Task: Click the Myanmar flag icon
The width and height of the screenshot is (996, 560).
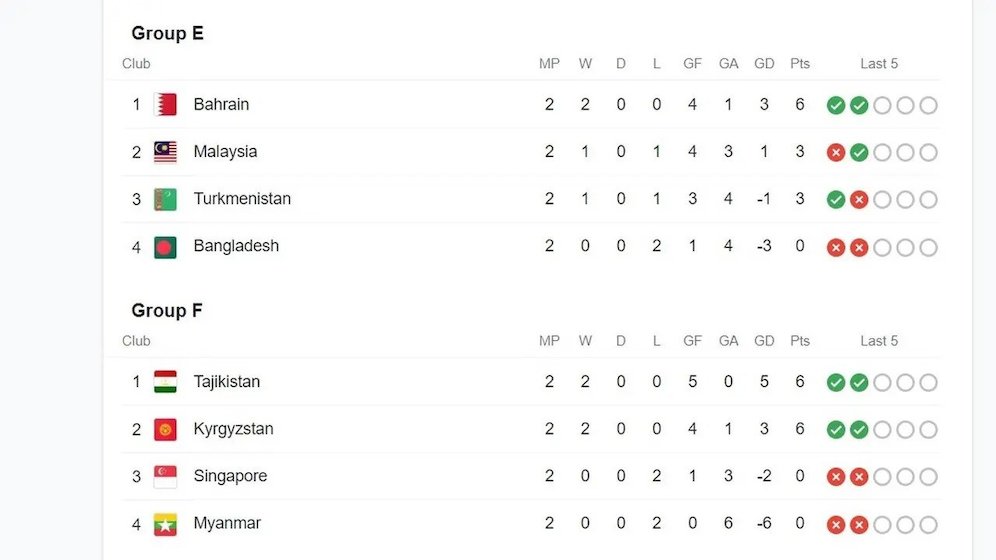Action: click(165, 524)
